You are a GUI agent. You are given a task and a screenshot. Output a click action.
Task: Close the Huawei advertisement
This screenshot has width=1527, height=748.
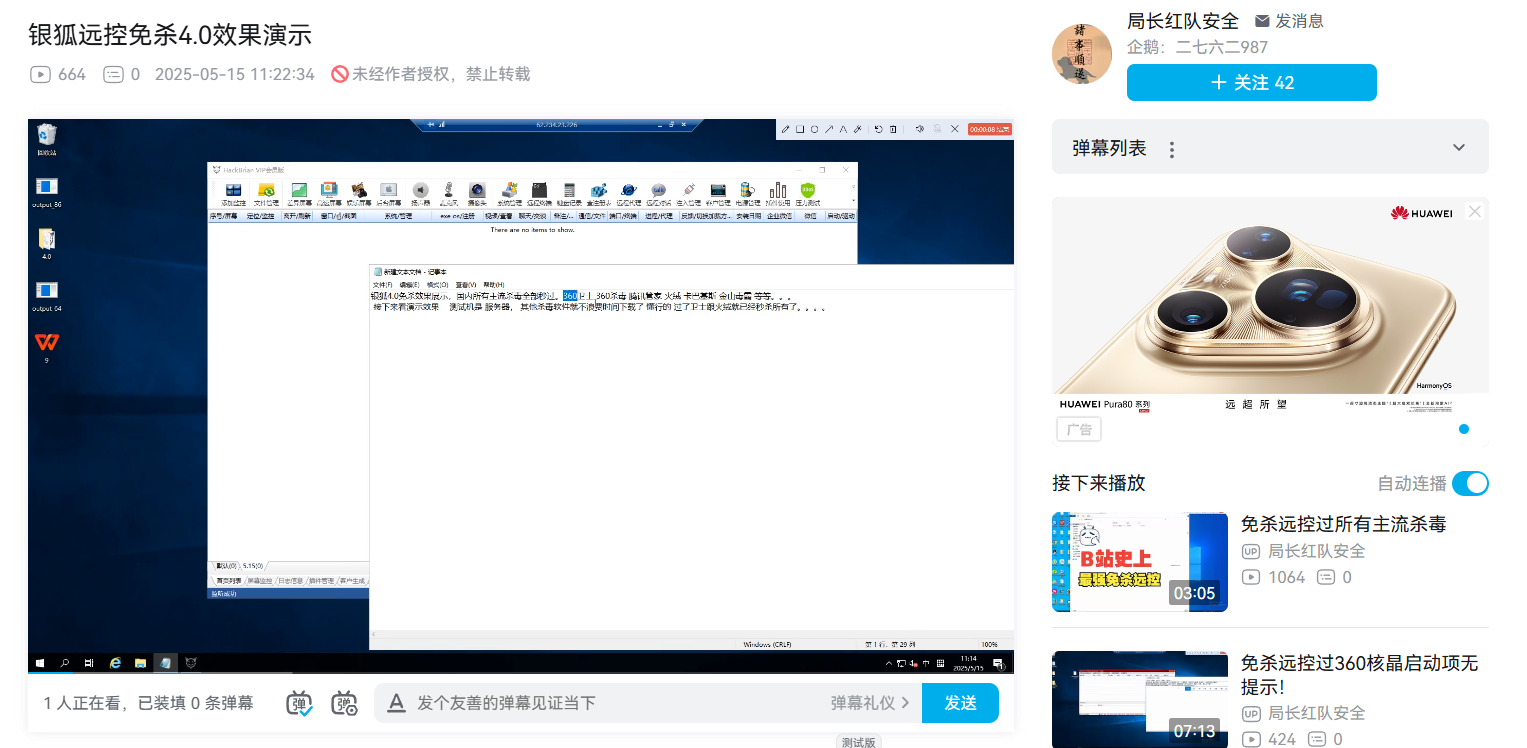1474,211
